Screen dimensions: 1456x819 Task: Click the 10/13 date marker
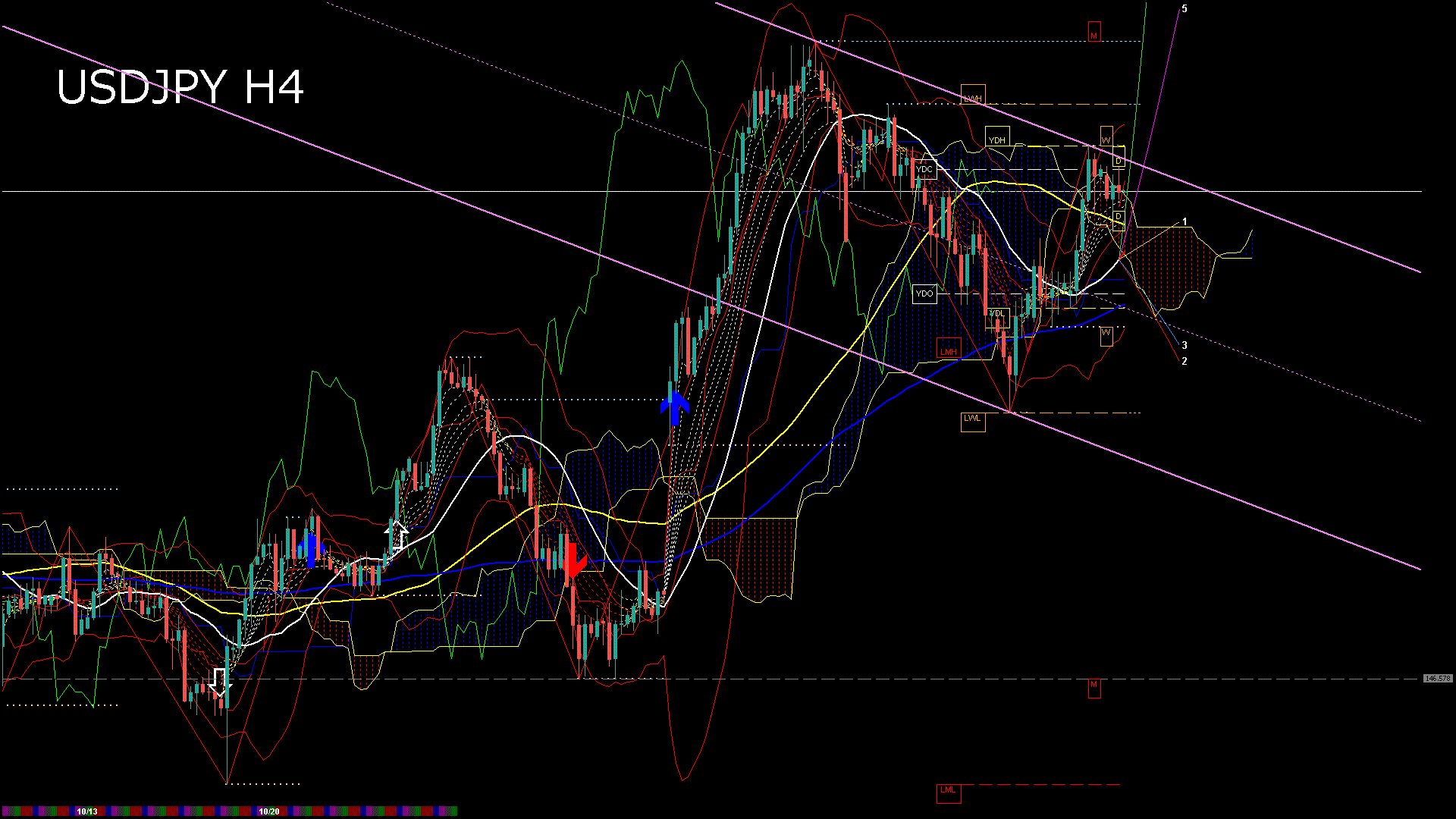coord(87,811)
